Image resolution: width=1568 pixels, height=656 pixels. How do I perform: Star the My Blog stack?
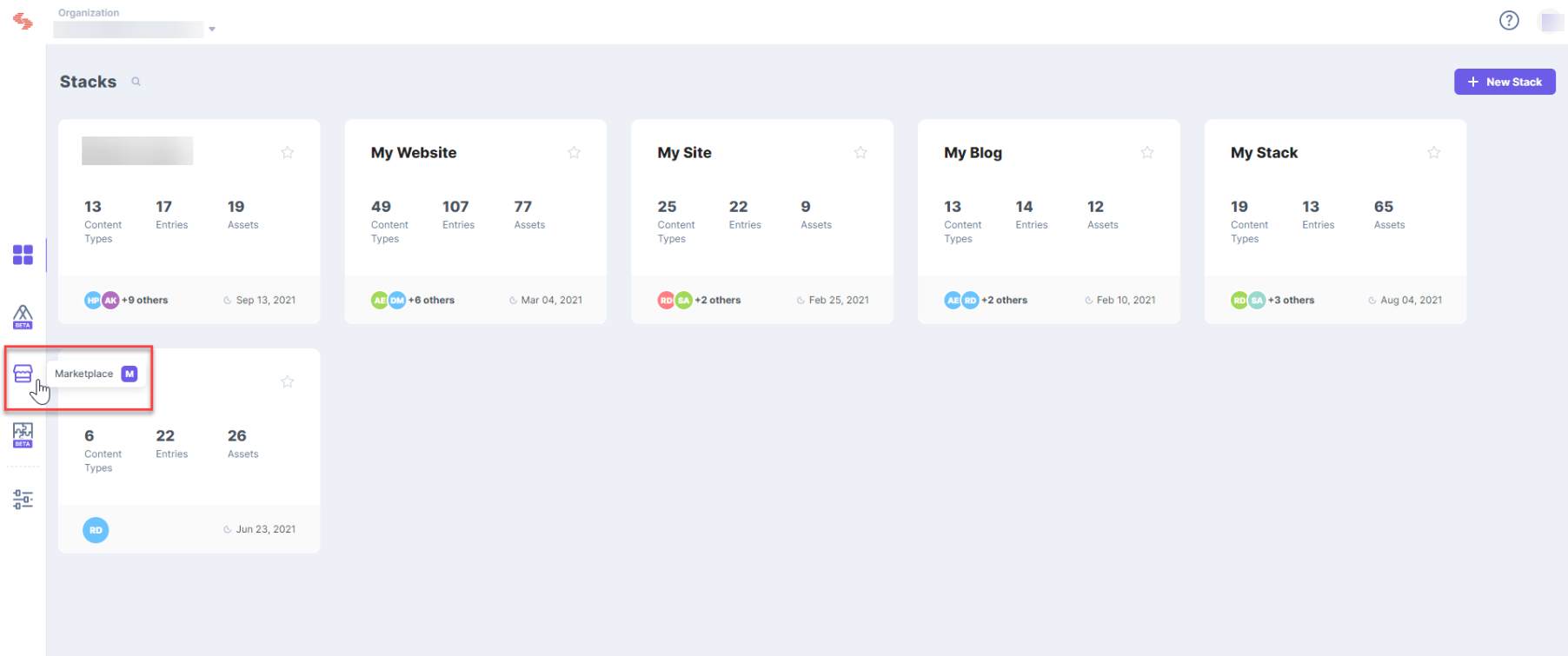(1147, 153)
